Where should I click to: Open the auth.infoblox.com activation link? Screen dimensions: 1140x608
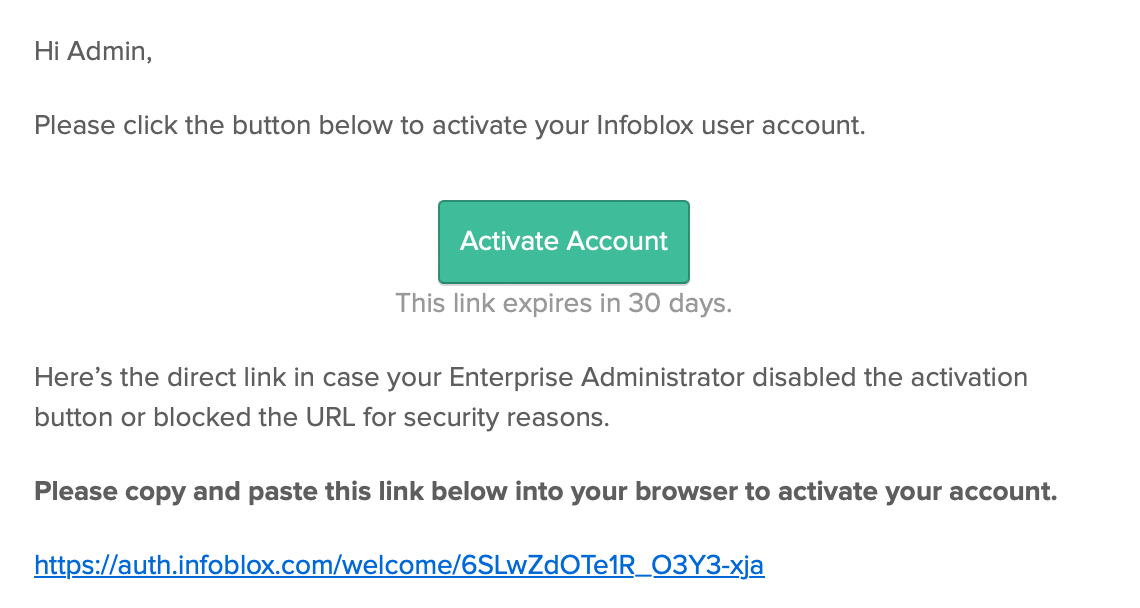pos(398,564)
